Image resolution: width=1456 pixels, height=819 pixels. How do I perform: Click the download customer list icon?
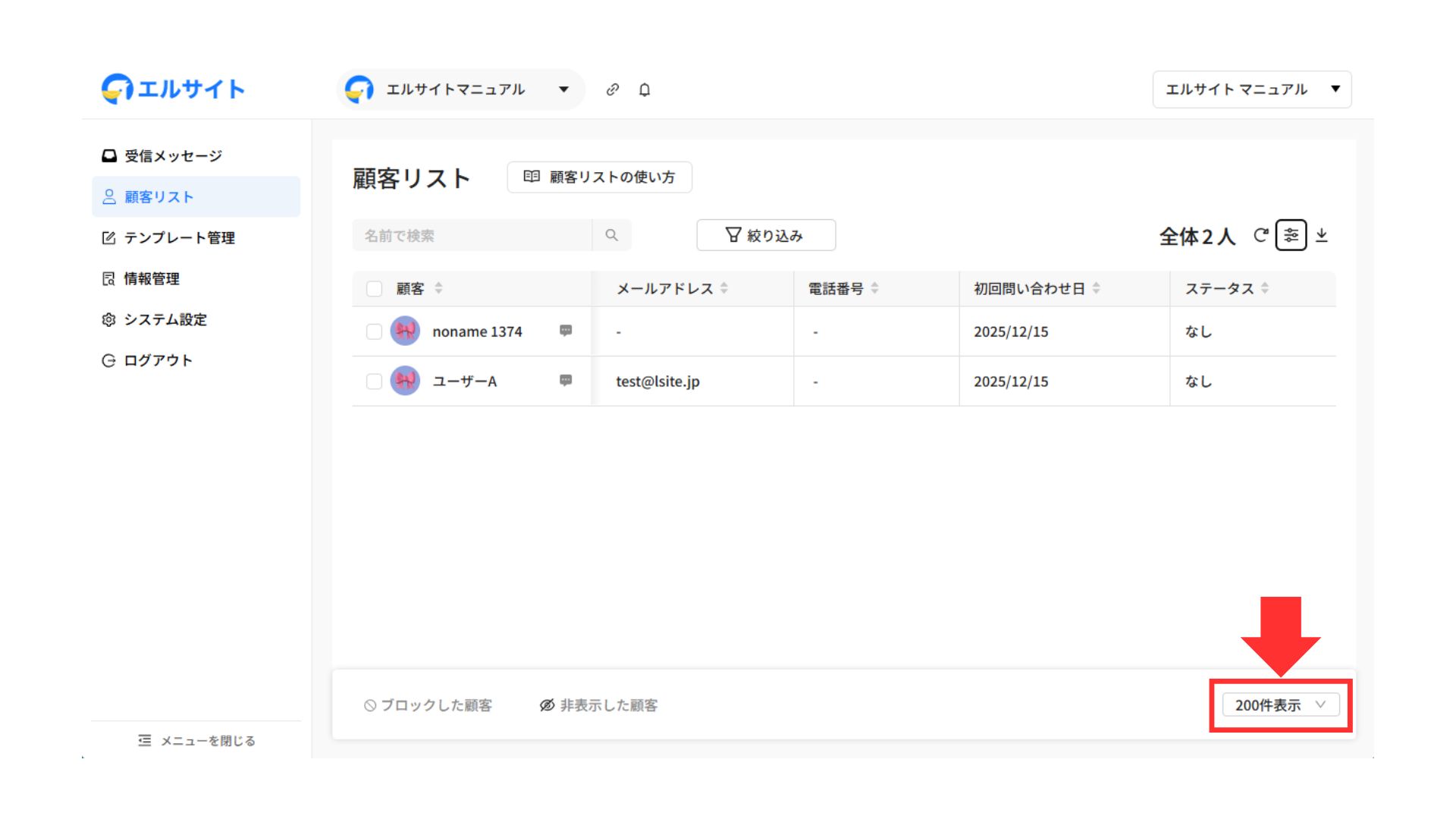point(1322,236)
